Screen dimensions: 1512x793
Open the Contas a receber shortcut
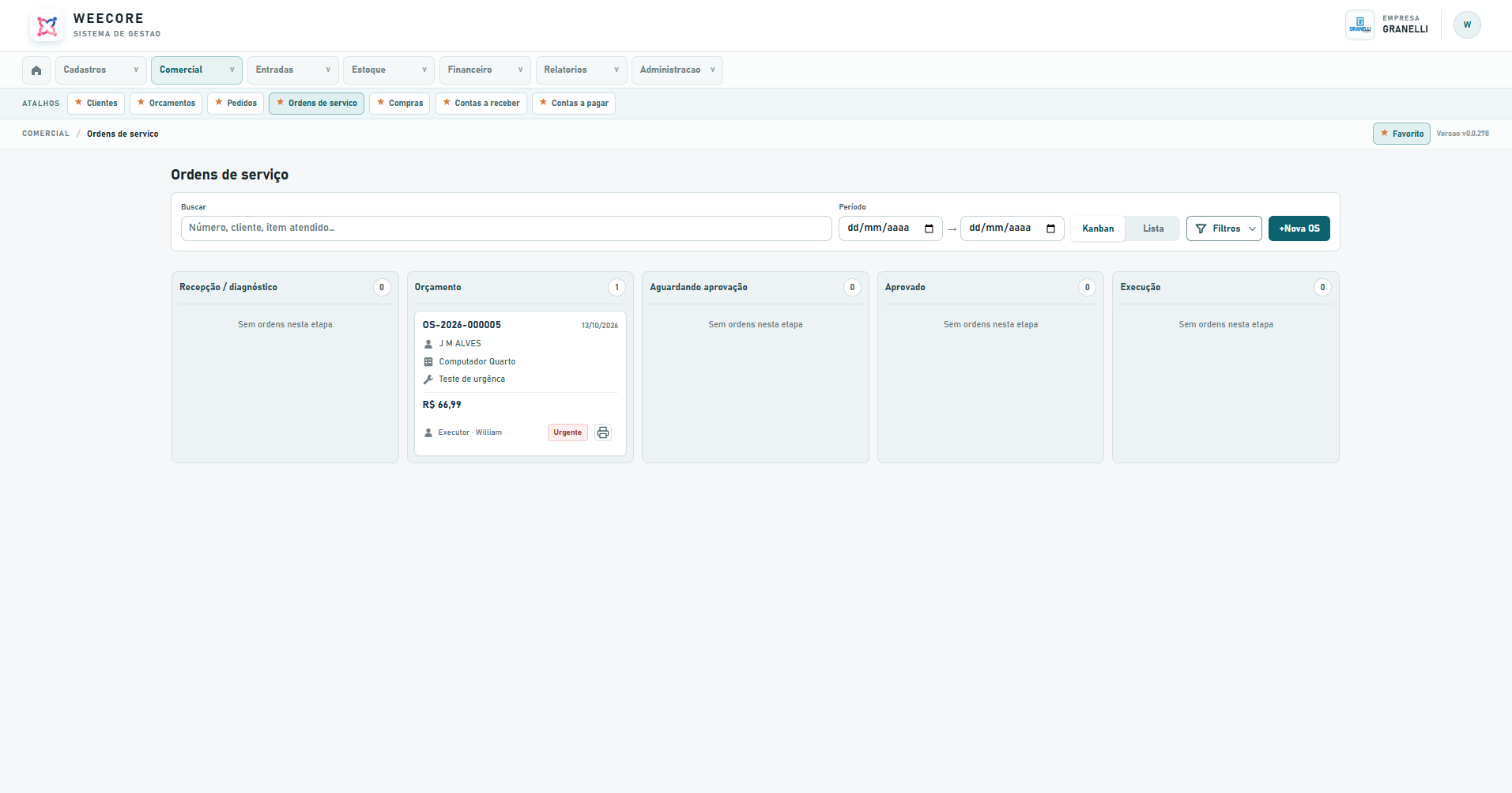click(x=481, y=104)
